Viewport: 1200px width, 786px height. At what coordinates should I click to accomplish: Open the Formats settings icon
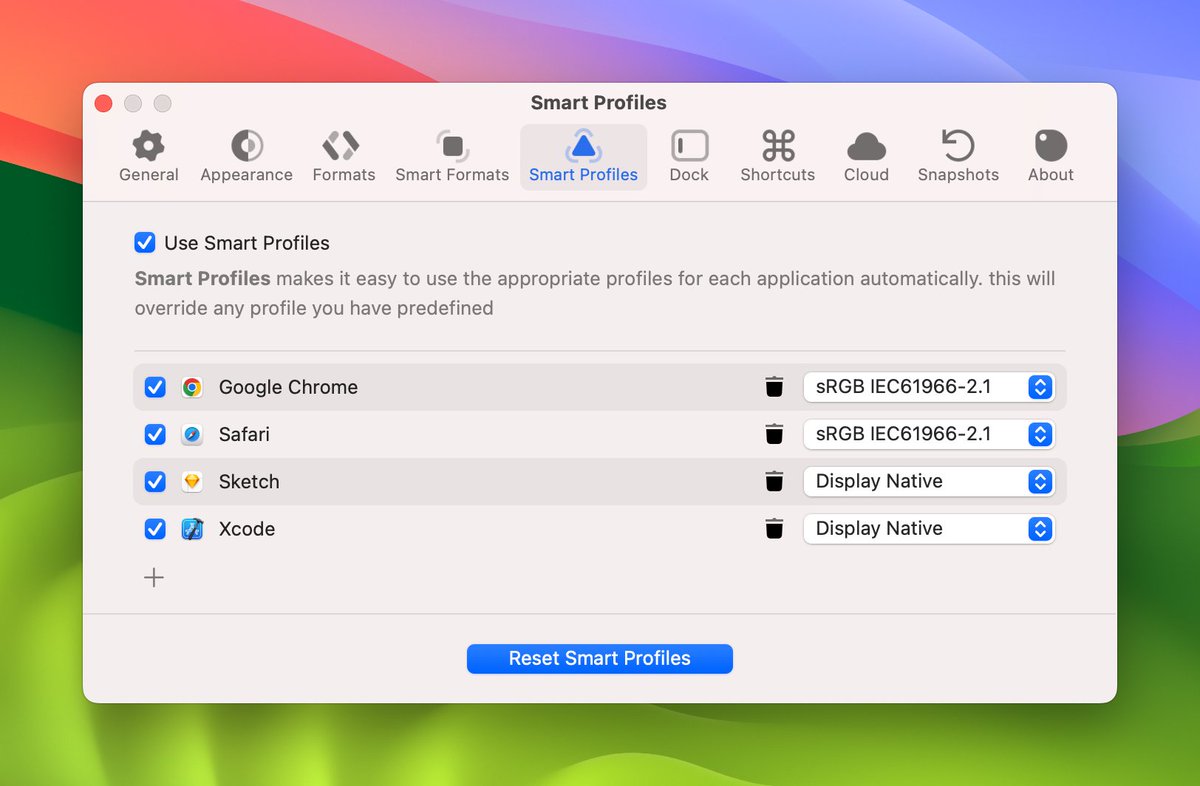[x=343, y=146]
